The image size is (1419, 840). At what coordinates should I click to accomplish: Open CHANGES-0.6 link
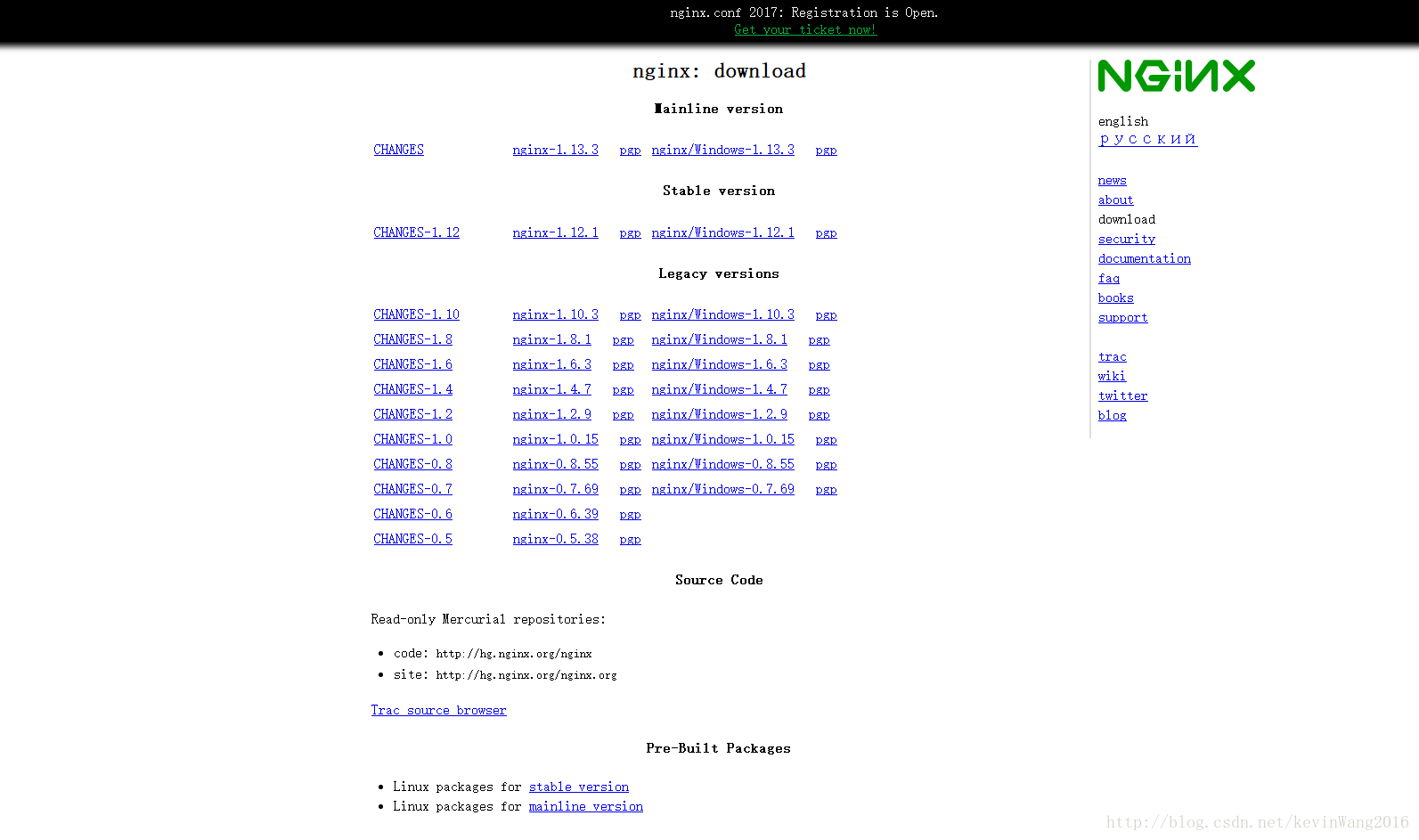click(x=412, y=514)
